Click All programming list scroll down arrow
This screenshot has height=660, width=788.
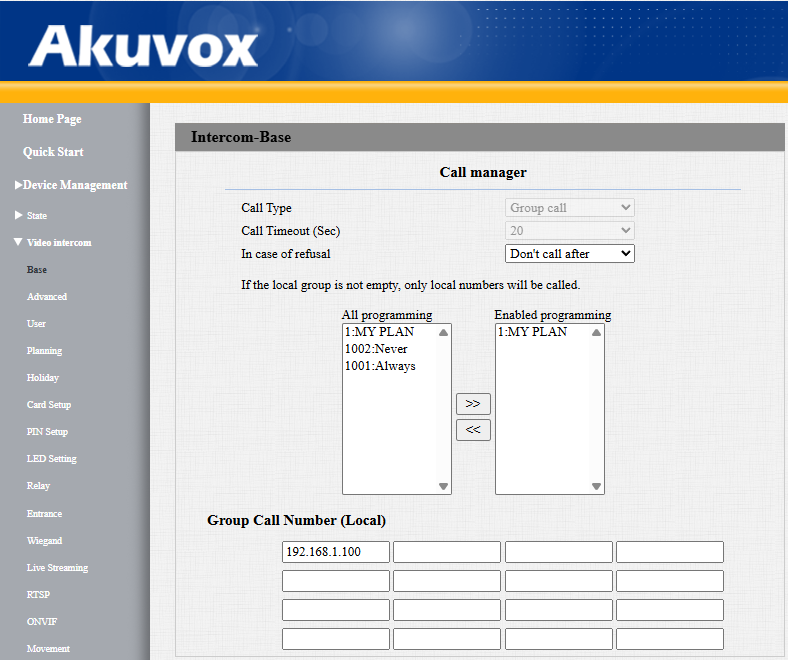tap(443, 486)
